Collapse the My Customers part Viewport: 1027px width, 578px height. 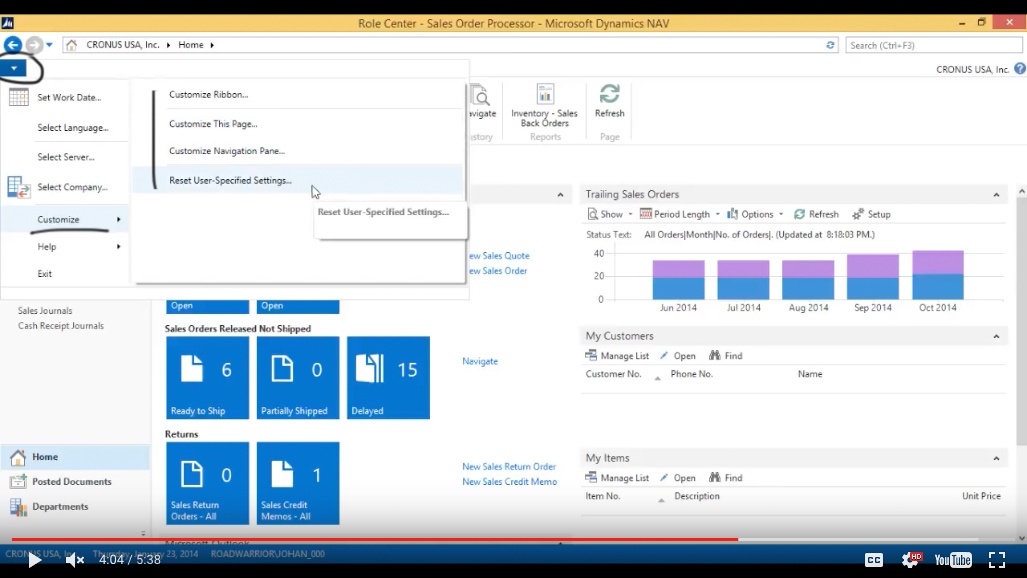(996, 336)
